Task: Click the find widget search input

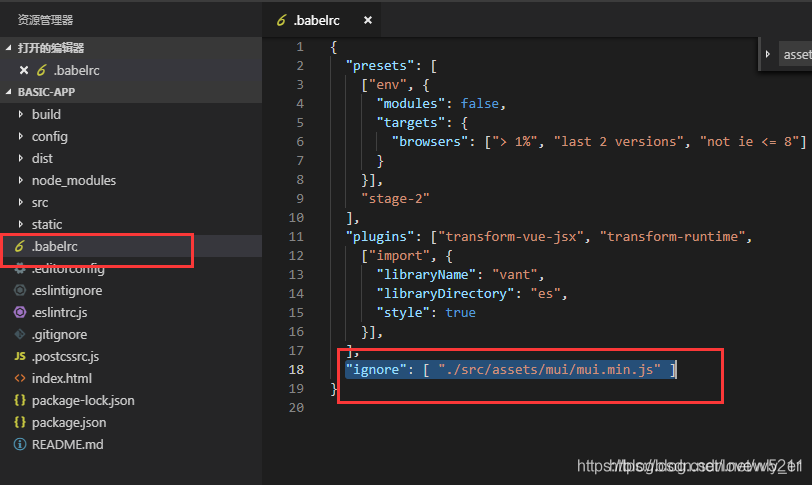Action: (796, 54)
